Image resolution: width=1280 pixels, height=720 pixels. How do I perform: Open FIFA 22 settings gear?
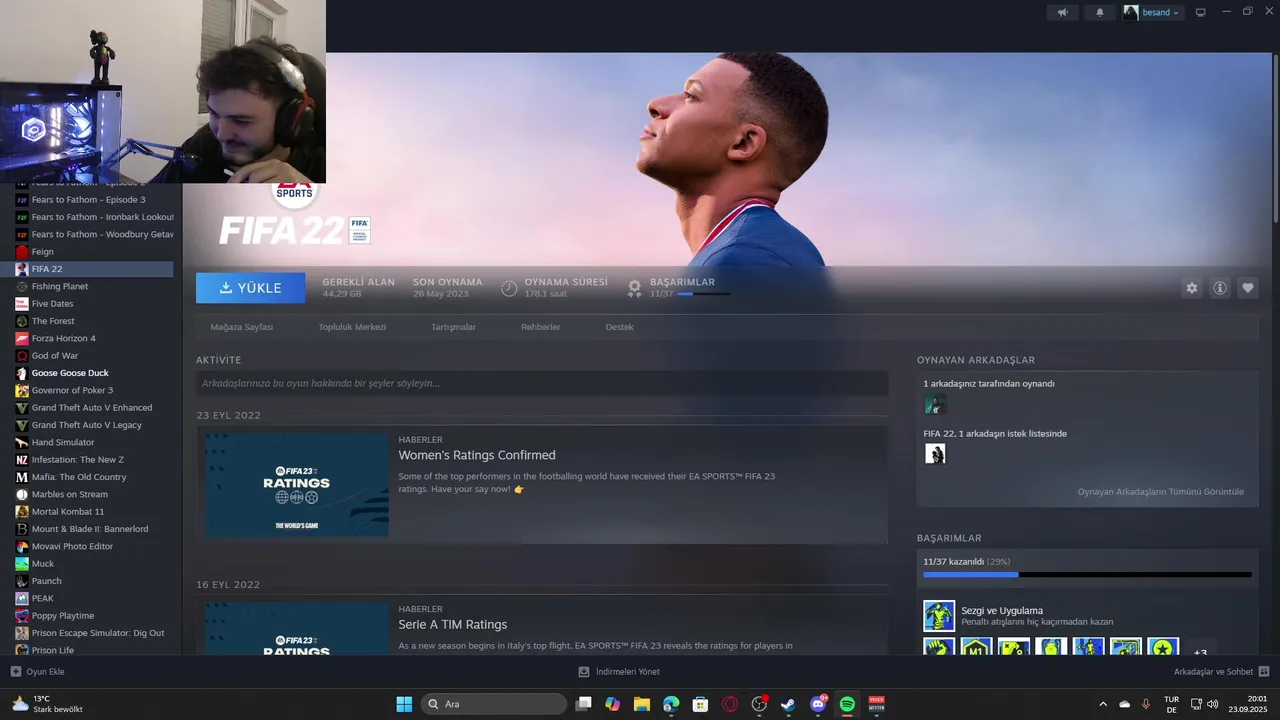[x=1192, y=288]
